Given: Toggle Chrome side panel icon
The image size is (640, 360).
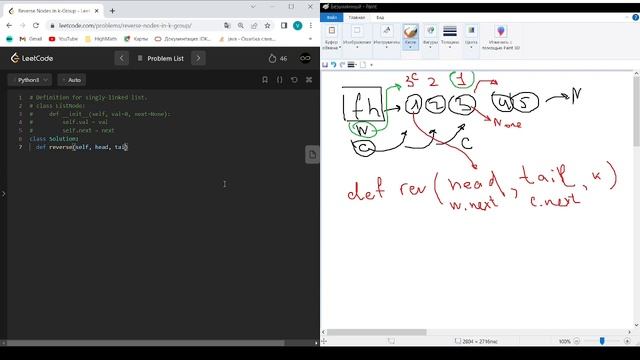Looking at the screenshot, I should coord(284,25).
